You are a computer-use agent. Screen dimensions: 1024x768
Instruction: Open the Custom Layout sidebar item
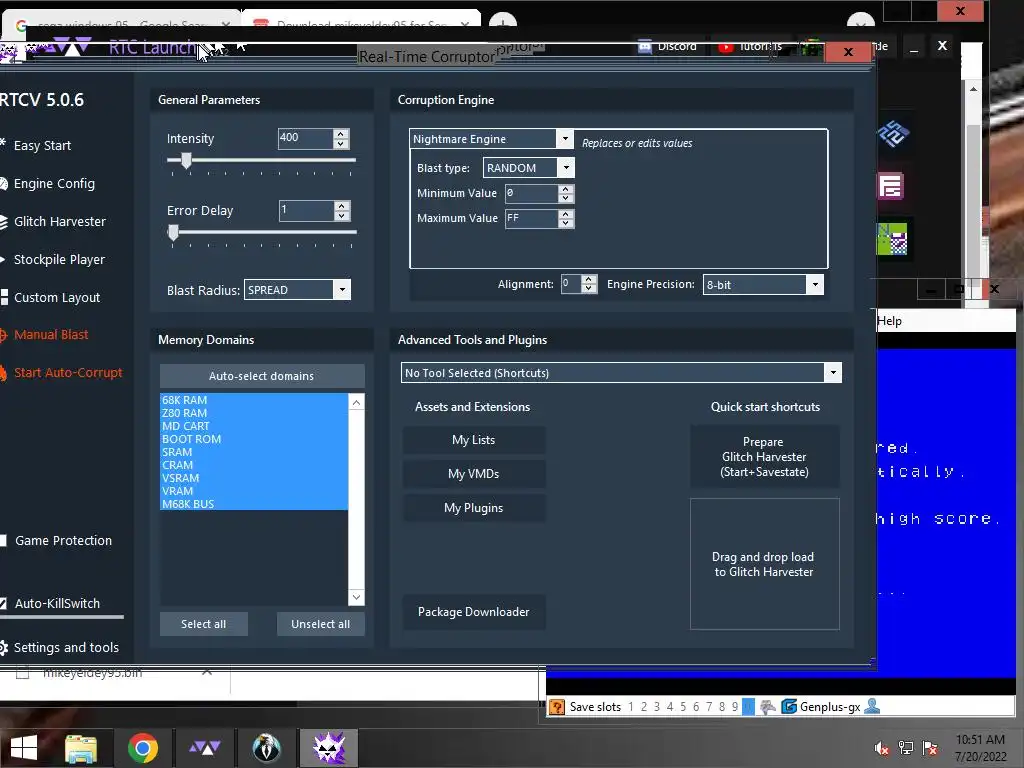pyautogui.click(x=56, y=297)
